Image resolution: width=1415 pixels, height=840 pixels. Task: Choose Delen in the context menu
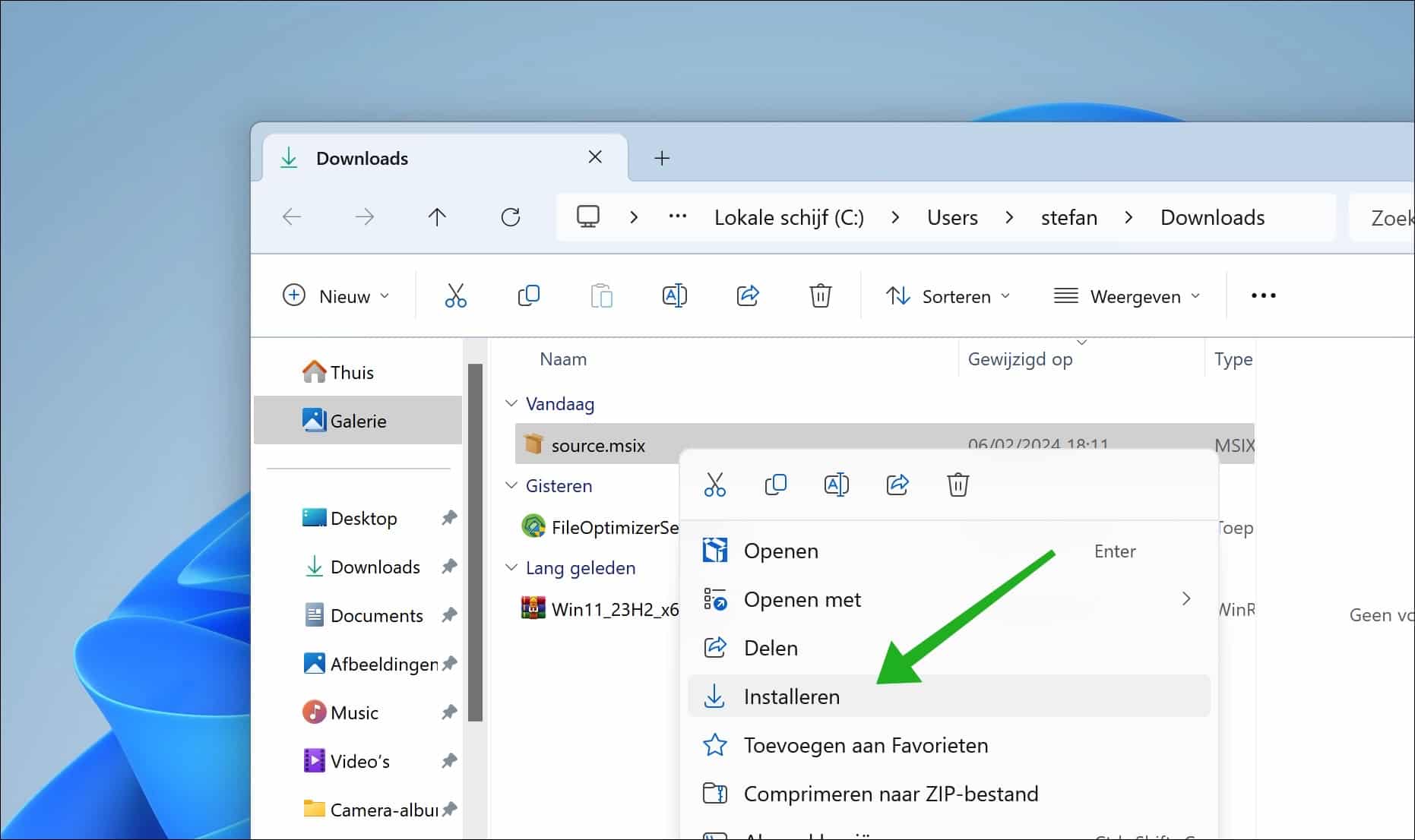948,648
